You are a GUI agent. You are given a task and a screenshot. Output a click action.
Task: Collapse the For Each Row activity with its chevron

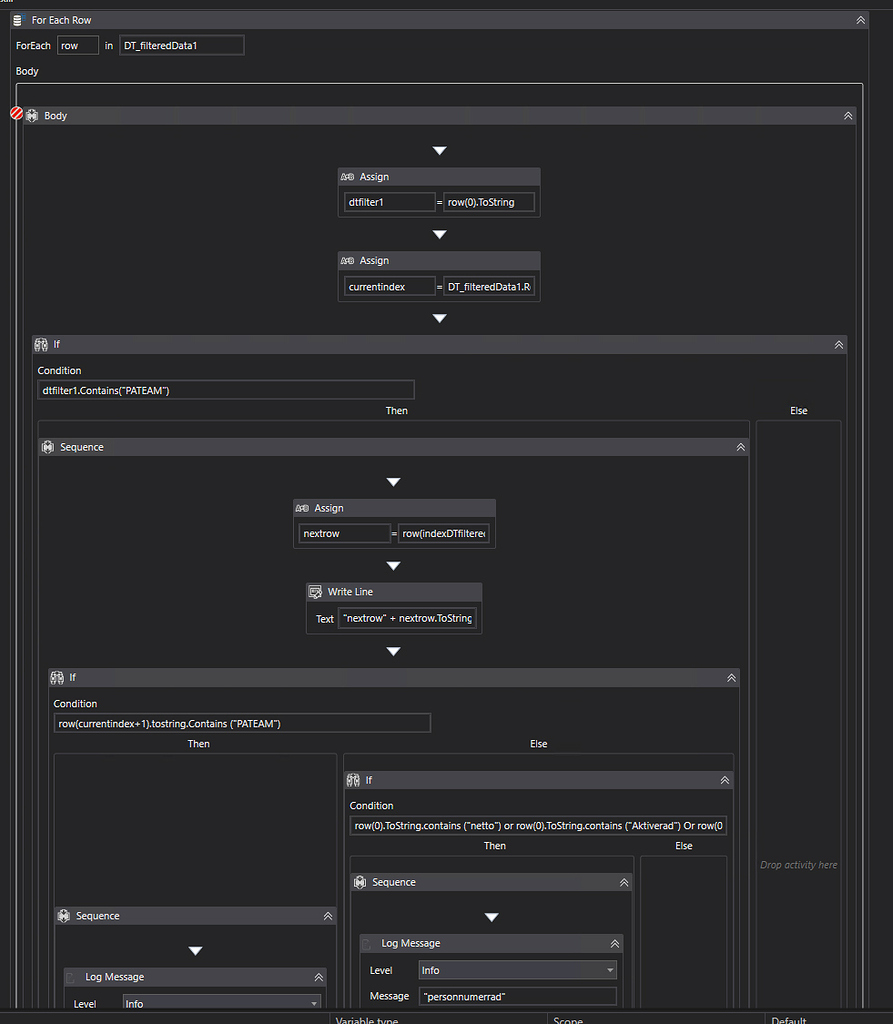pos(860,19)
